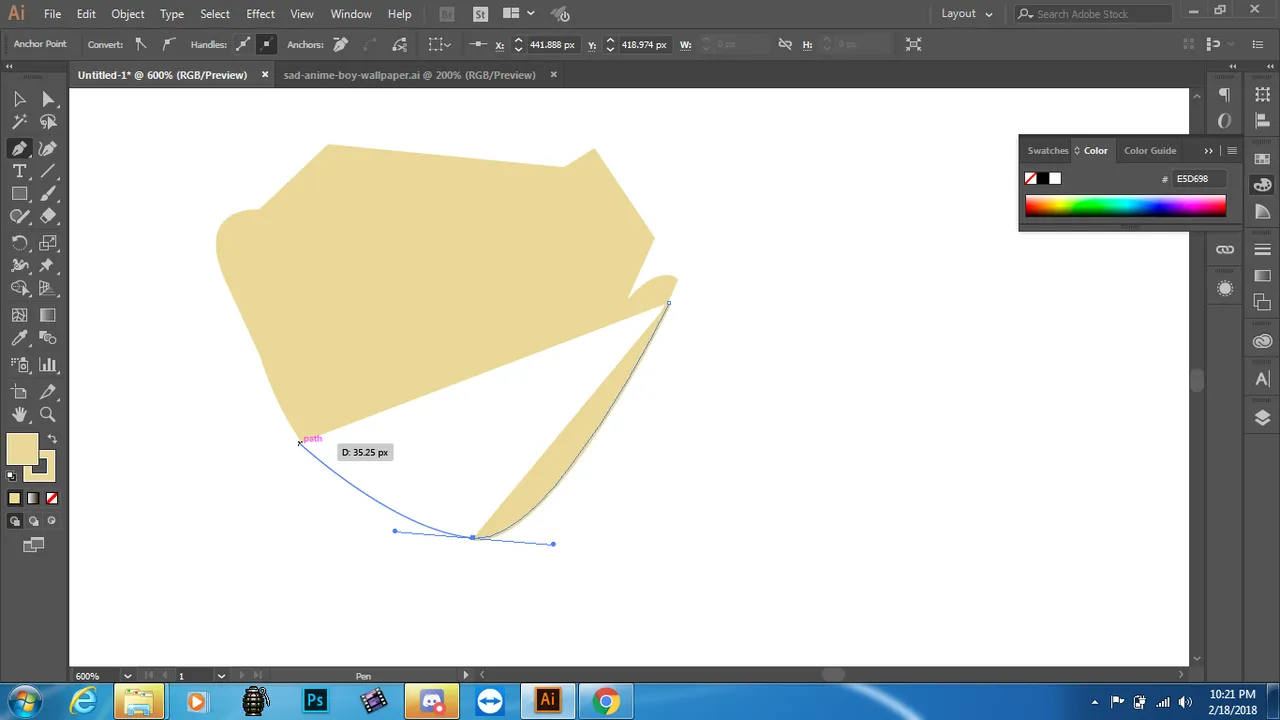
Task: Choose the Blend tool
Action: pyautogui.click(x=47, y=338)
